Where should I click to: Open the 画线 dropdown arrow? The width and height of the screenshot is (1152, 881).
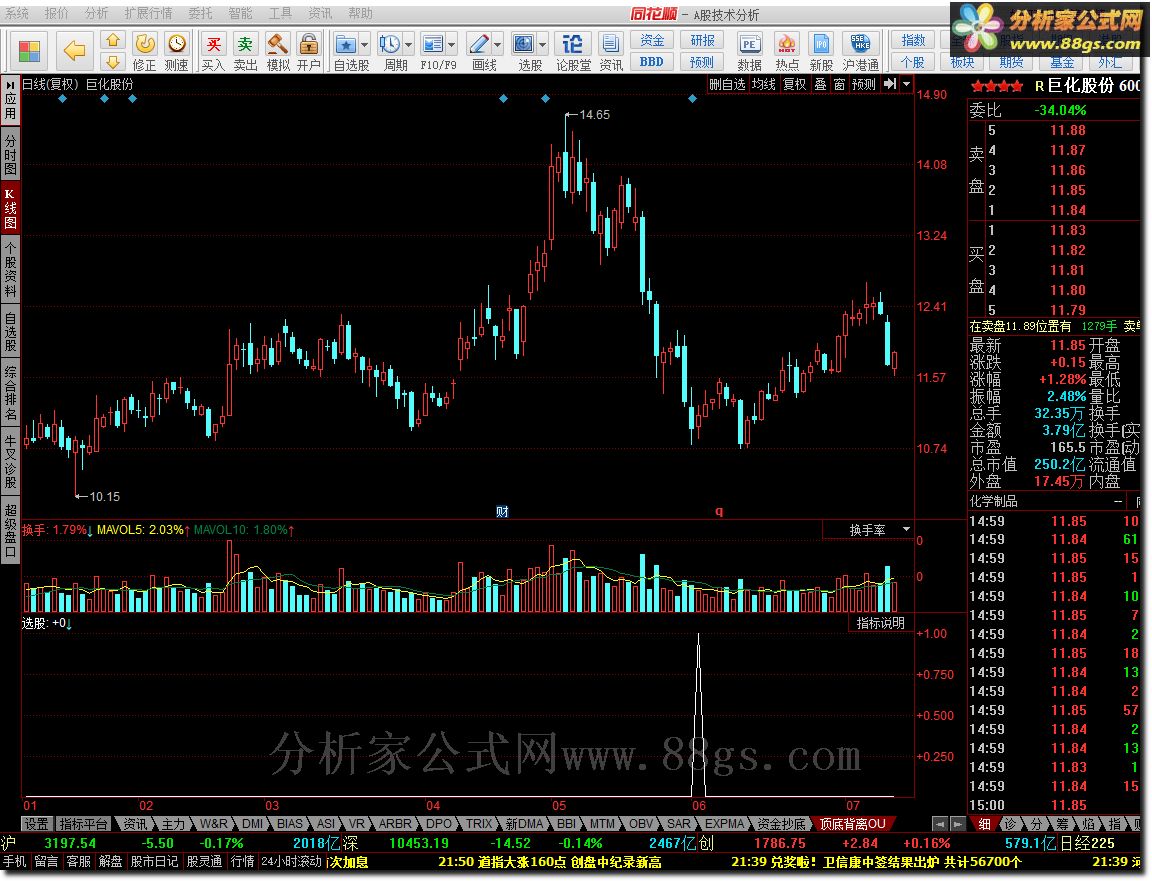(497, 45)
